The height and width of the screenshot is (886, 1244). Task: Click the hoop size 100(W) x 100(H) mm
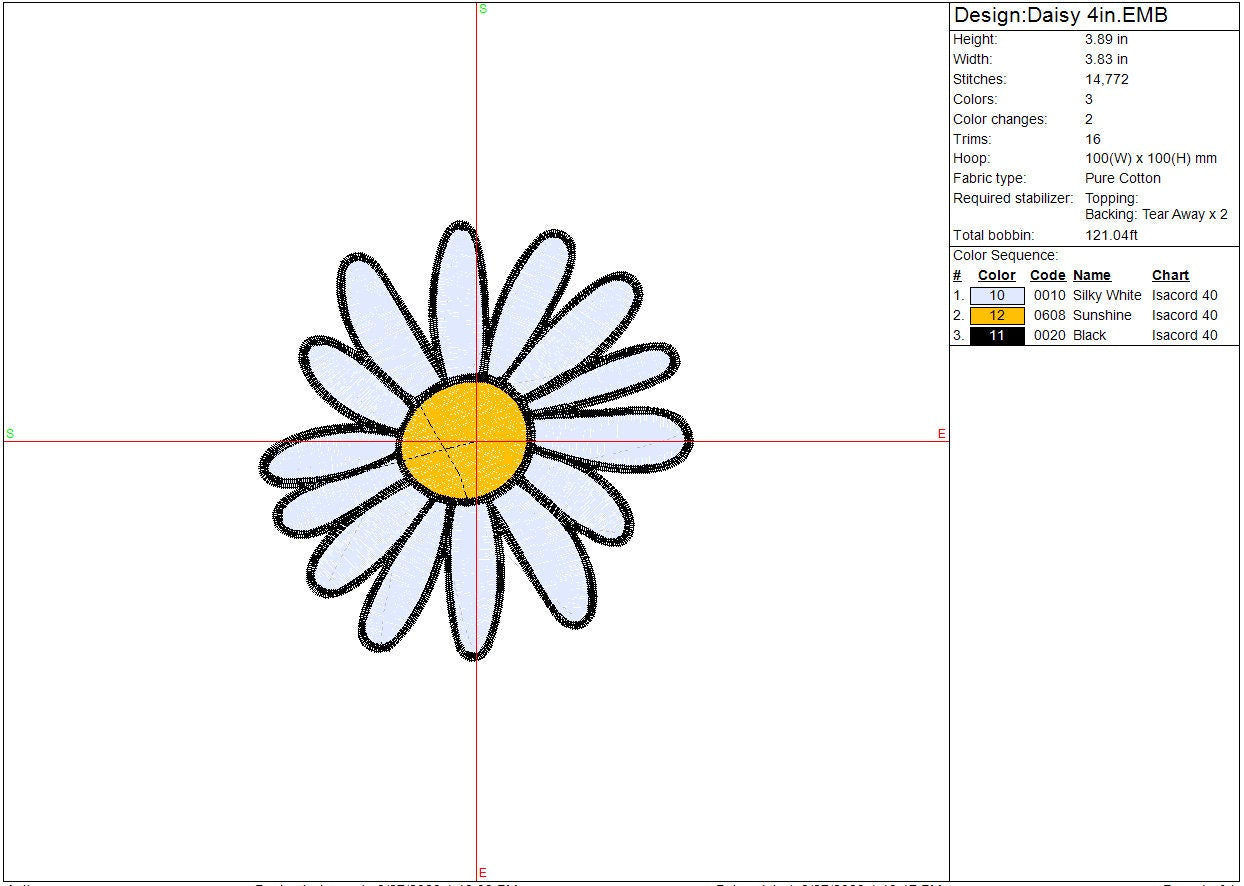[x=1150, y=159]
